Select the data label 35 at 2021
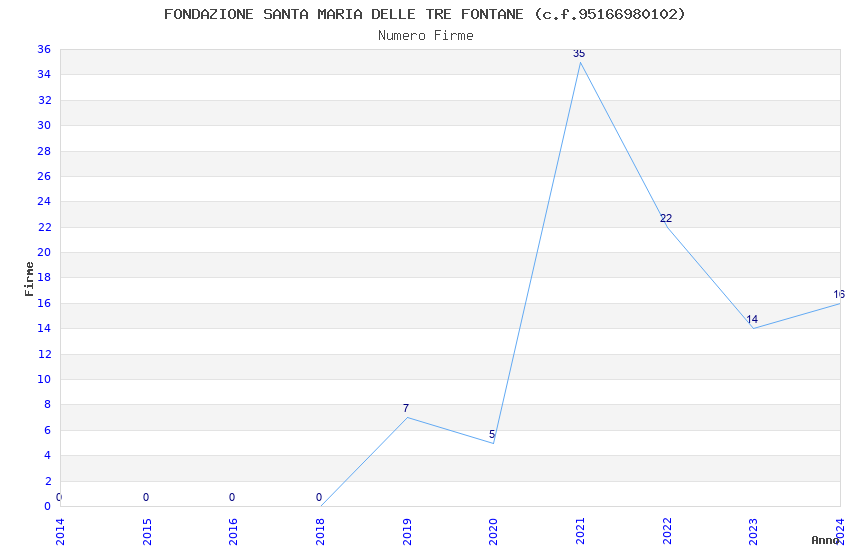 coord(579,53)
